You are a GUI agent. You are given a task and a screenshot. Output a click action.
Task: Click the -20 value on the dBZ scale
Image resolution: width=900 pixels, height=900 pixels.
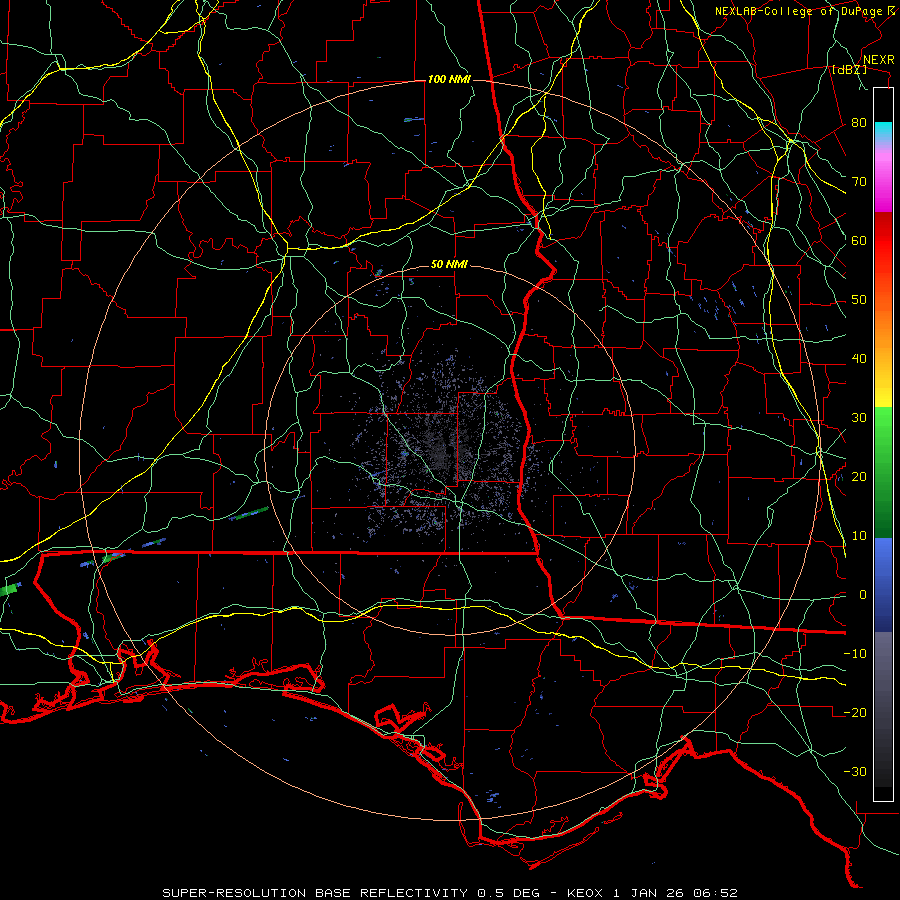(855, 712)
